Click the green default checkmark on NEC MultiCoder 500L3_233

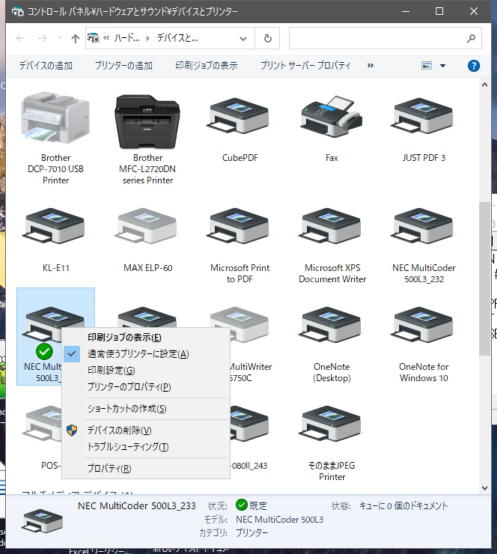(45, 351)
